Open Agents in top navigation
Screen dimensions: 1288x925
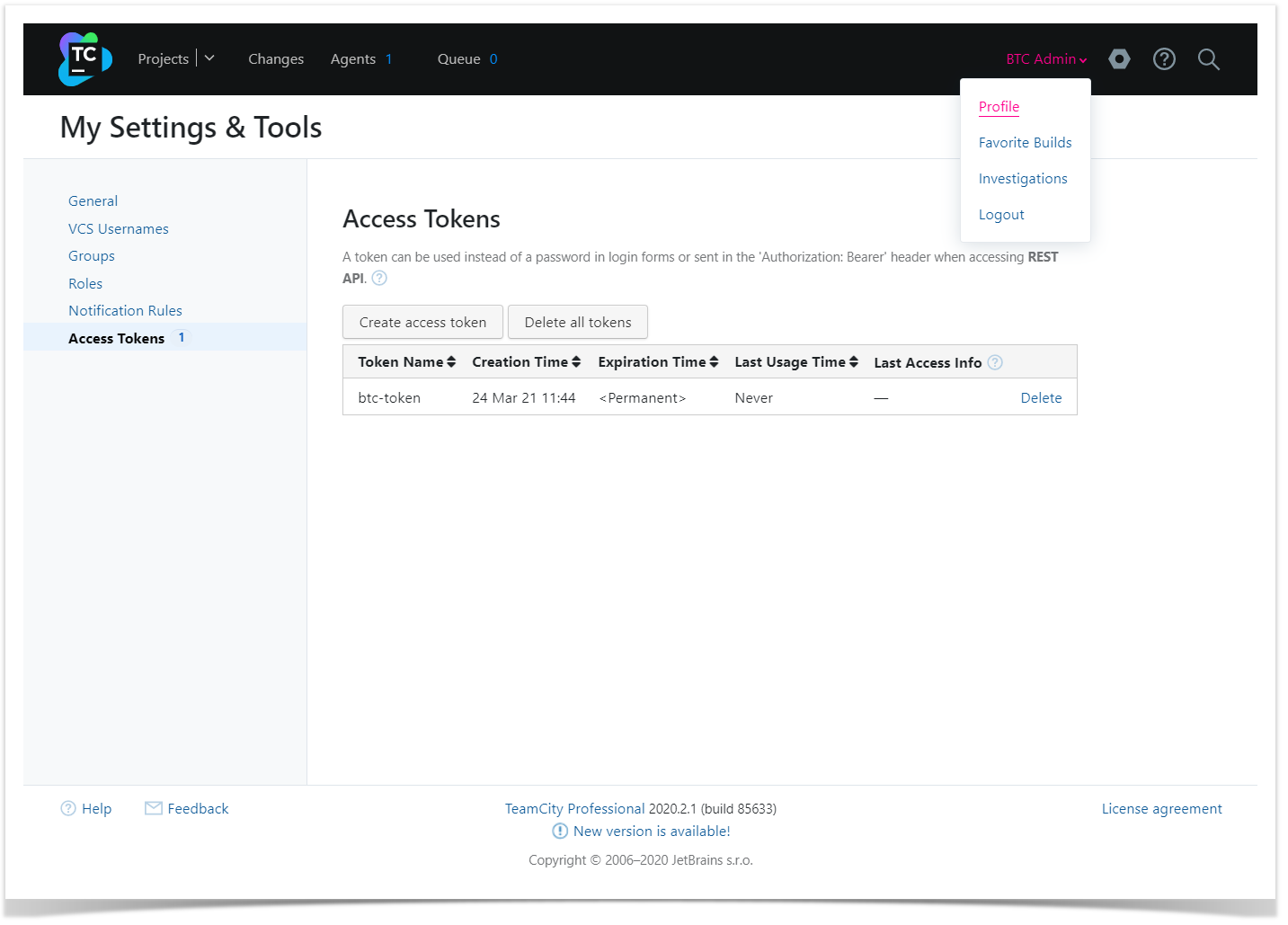[353, 59]
